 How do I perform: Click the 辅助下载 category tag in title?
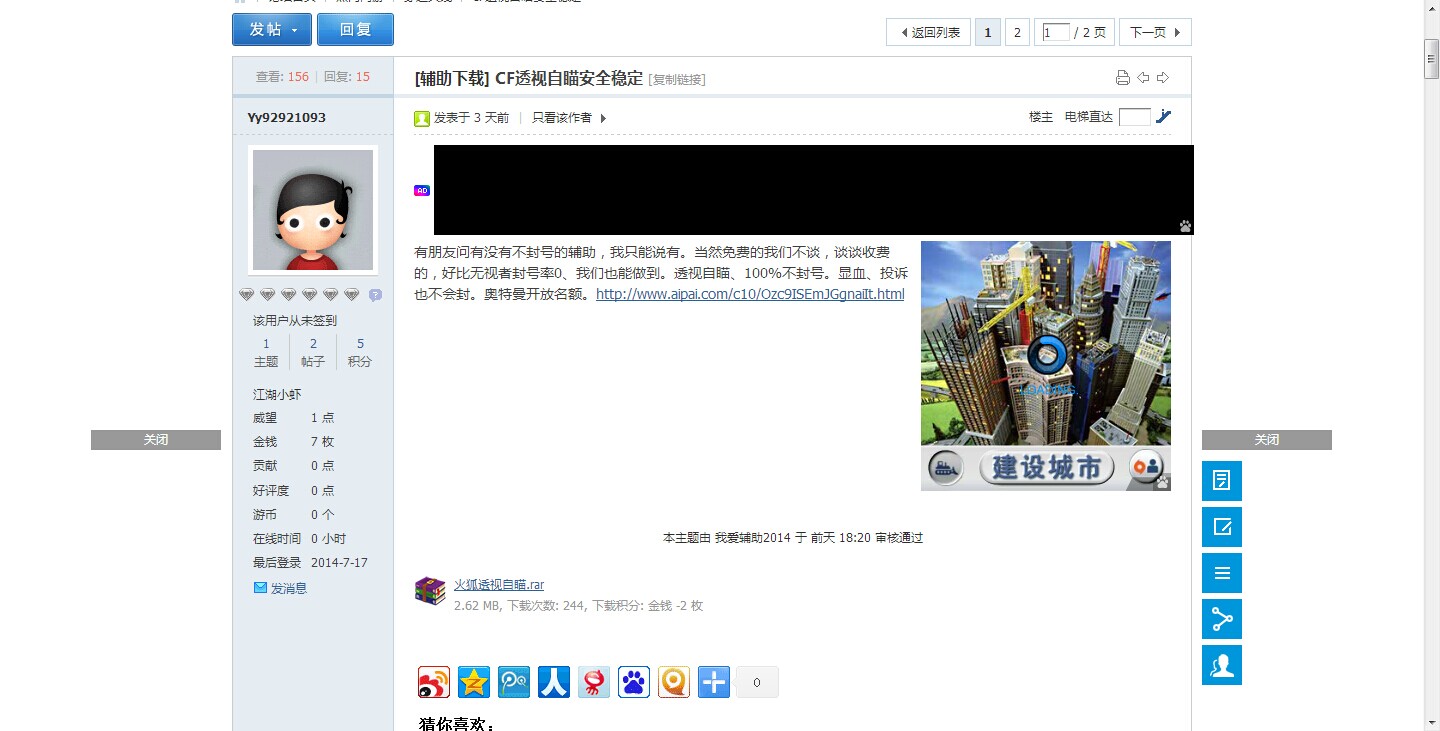[x=451, y=79]
